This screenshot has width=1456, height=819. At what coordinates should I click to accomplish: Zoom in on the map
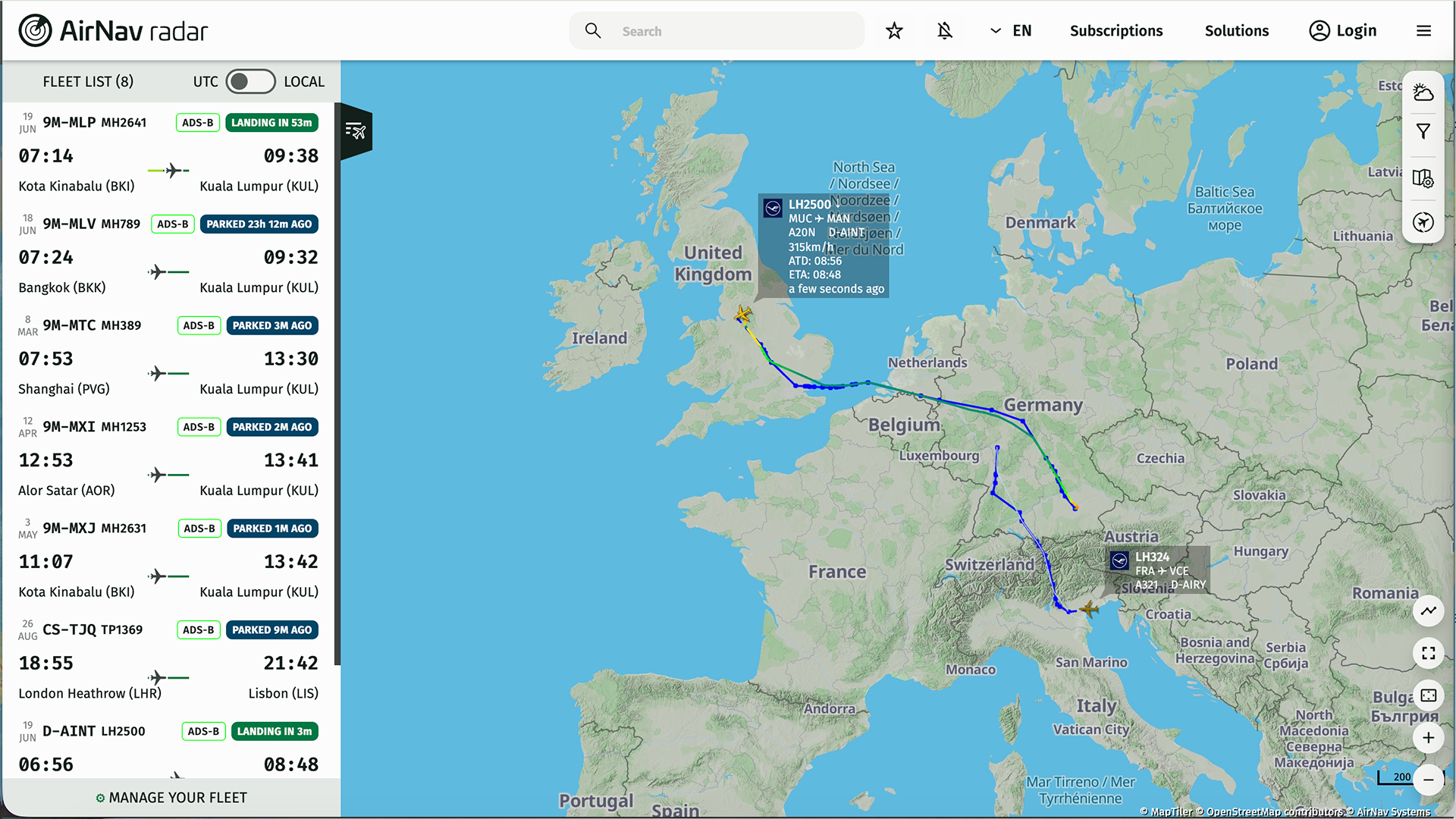(x=1429, y=738)
